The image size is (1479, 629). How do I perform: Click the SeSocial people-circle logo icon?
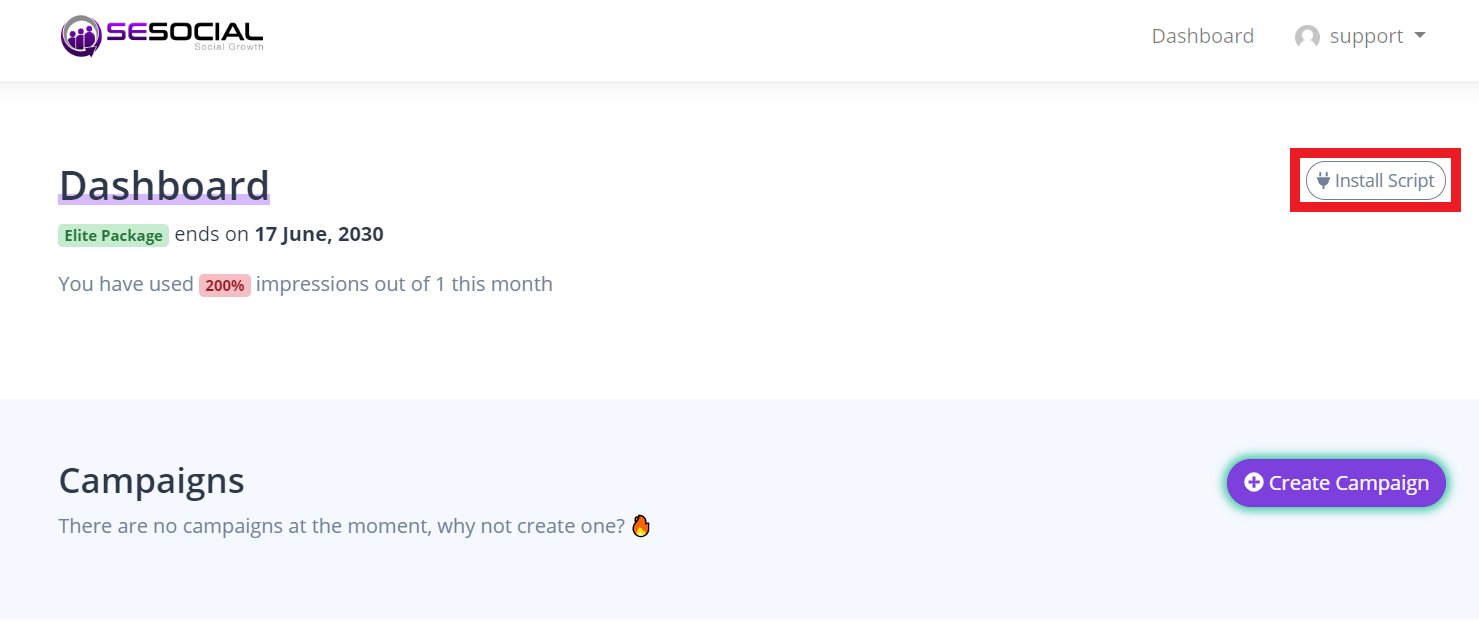pos(81,37)
